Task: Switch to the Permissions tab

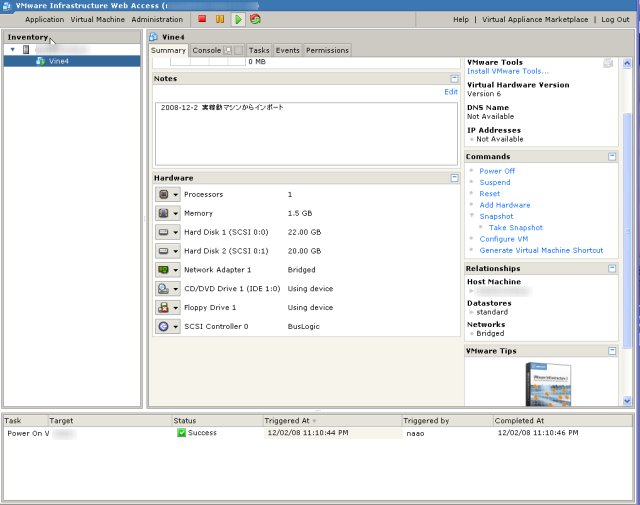Action: pyautogui.click(x=327, y=50)
